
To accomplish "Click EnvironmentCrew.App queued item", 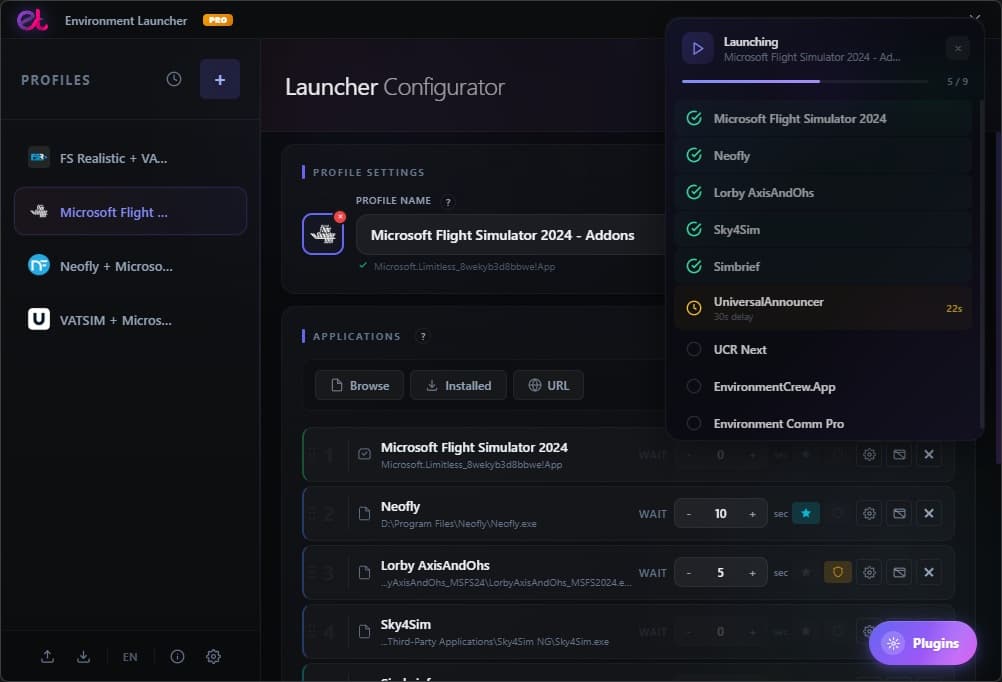I will (x=823, y=387).
